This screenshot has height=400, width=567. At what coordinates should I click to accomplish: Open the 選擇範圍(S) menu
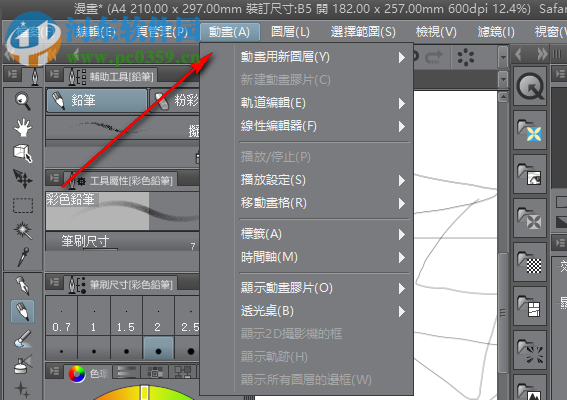[363, 32]
